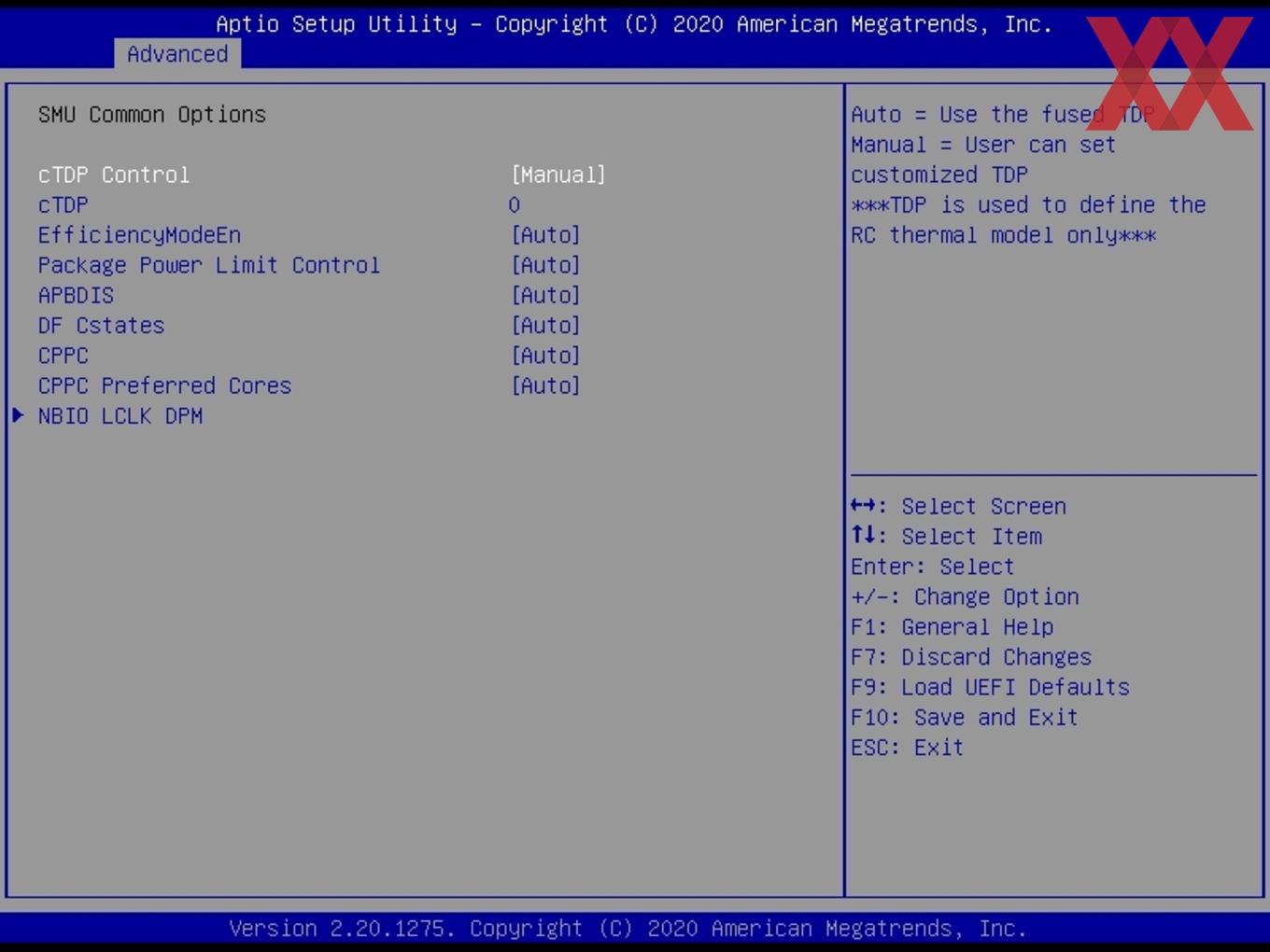Click the 'F10: Save and Exit' hint
Viewport: 1270px width, 952px height.
pos(965,717)
